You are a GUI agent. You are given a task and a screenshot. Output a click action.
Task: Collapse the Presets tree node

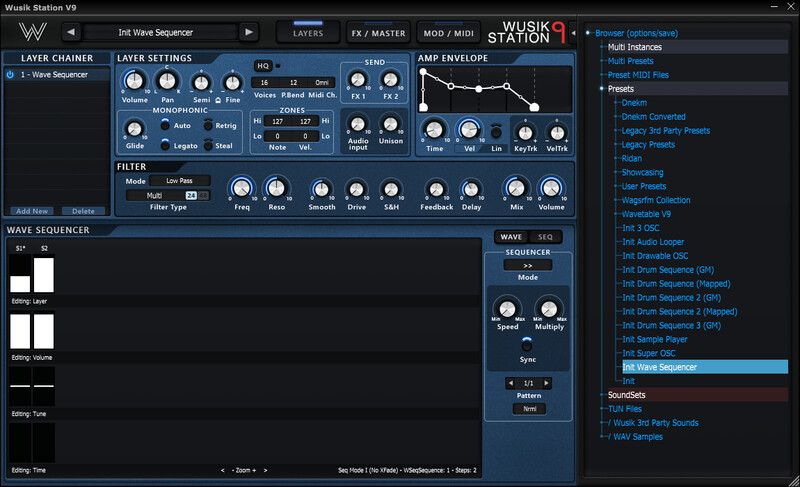602,89
